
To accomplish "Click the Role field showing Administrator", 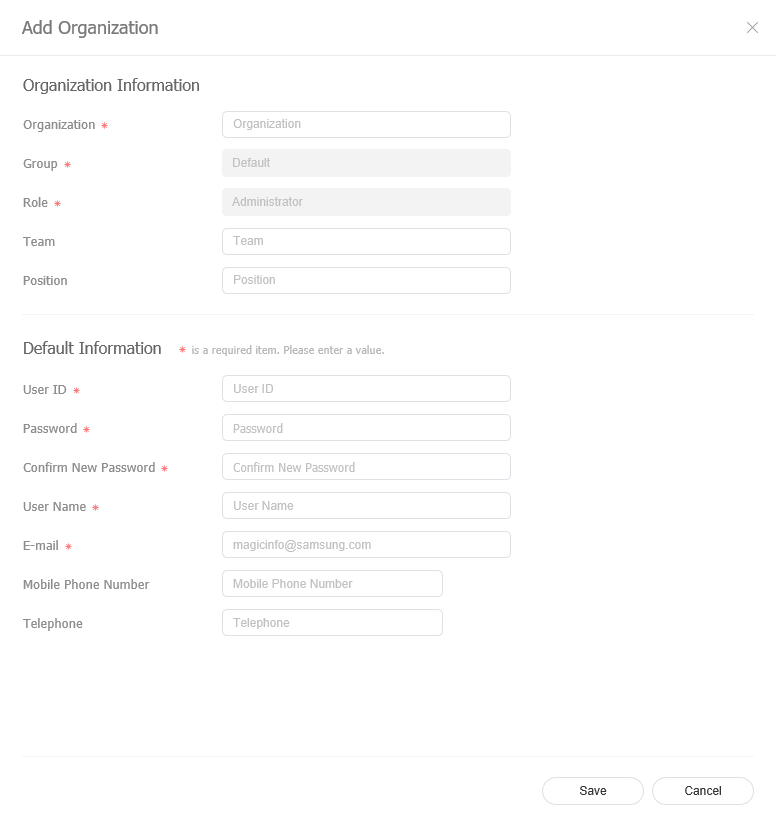I will [365, 201].
